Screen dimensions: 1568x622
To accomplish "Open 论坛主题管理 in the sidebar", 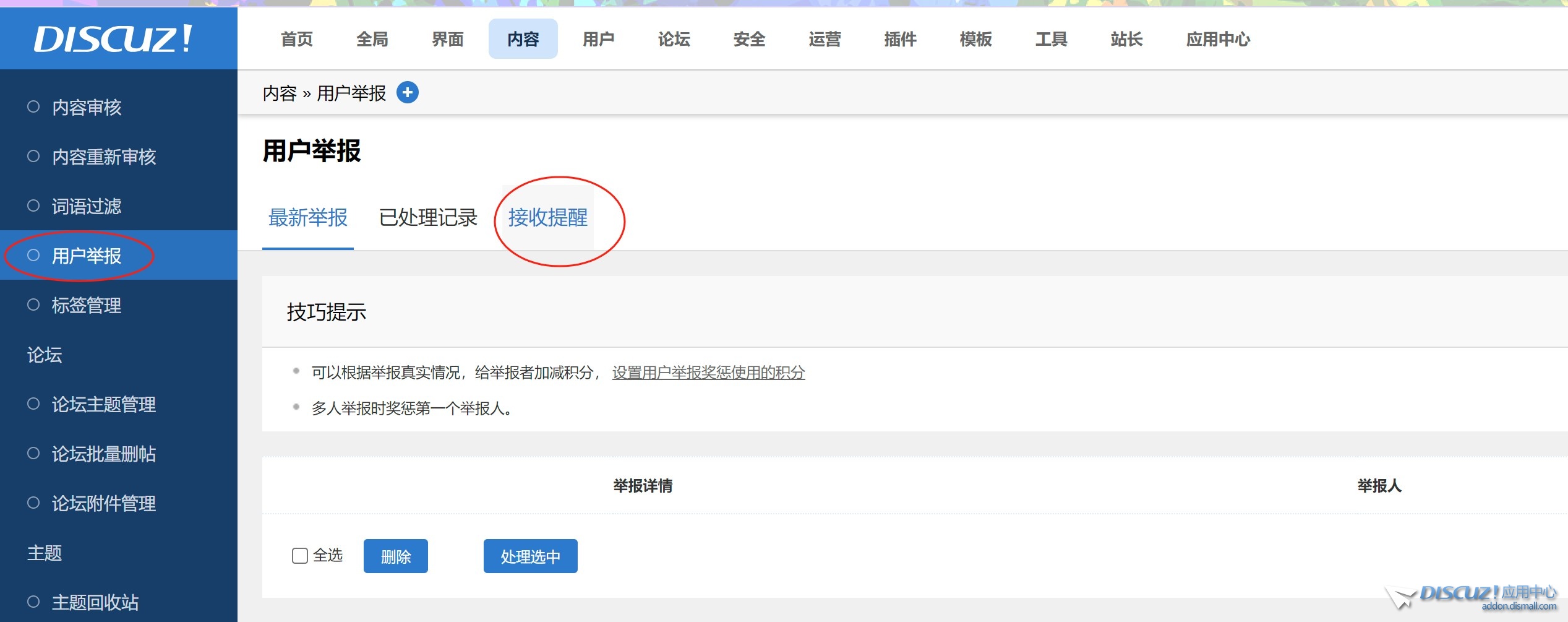I will (x=103, y=404).
